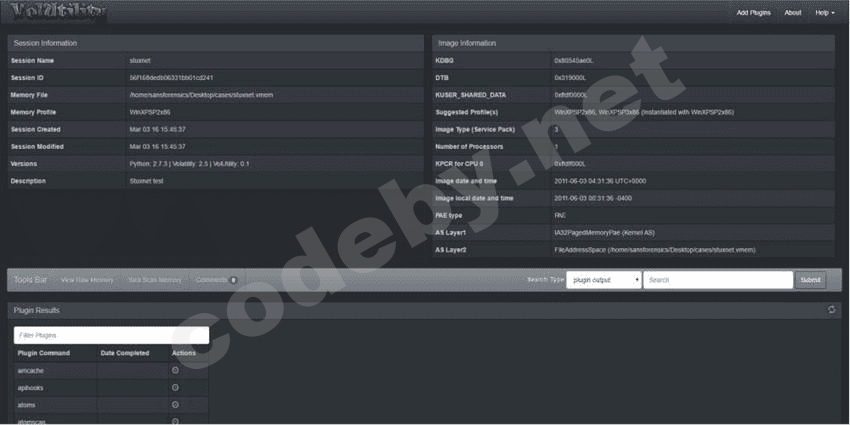Image resolution: width=850 pixels, height=425 pixels.
Task: Click the Number of Processors value
Action: [556, 147]
